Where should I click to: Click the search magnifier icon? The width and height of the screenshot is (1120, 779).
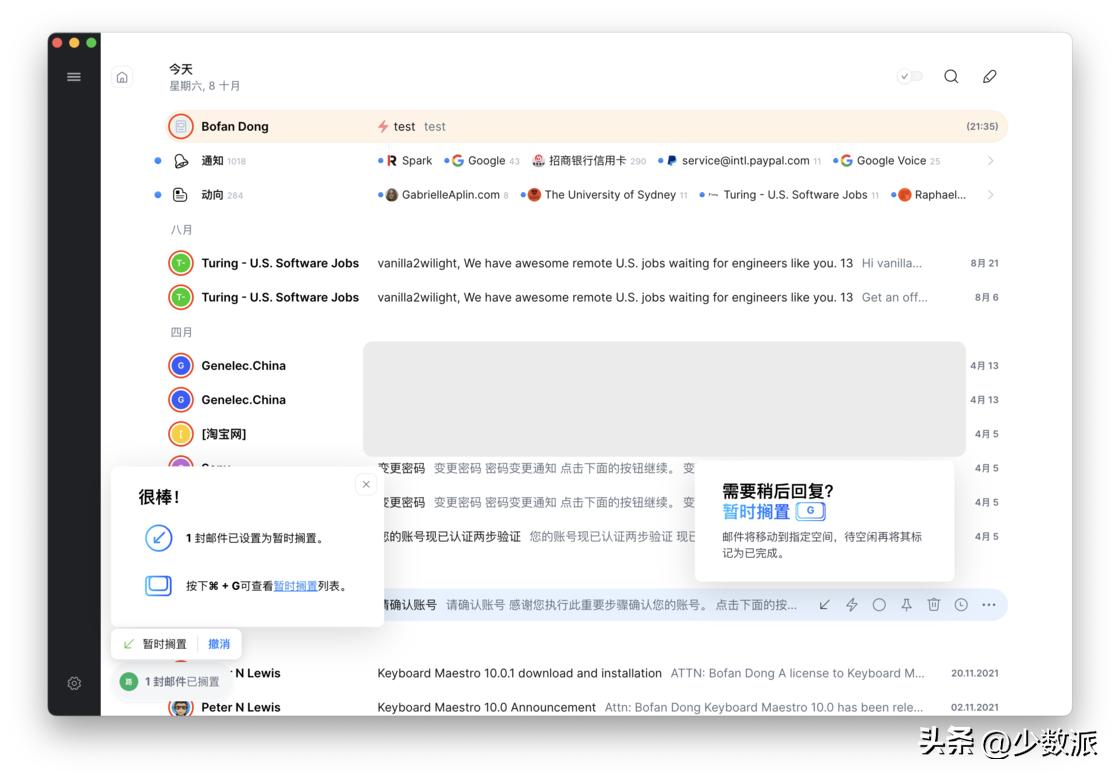(x=951, y=76)
